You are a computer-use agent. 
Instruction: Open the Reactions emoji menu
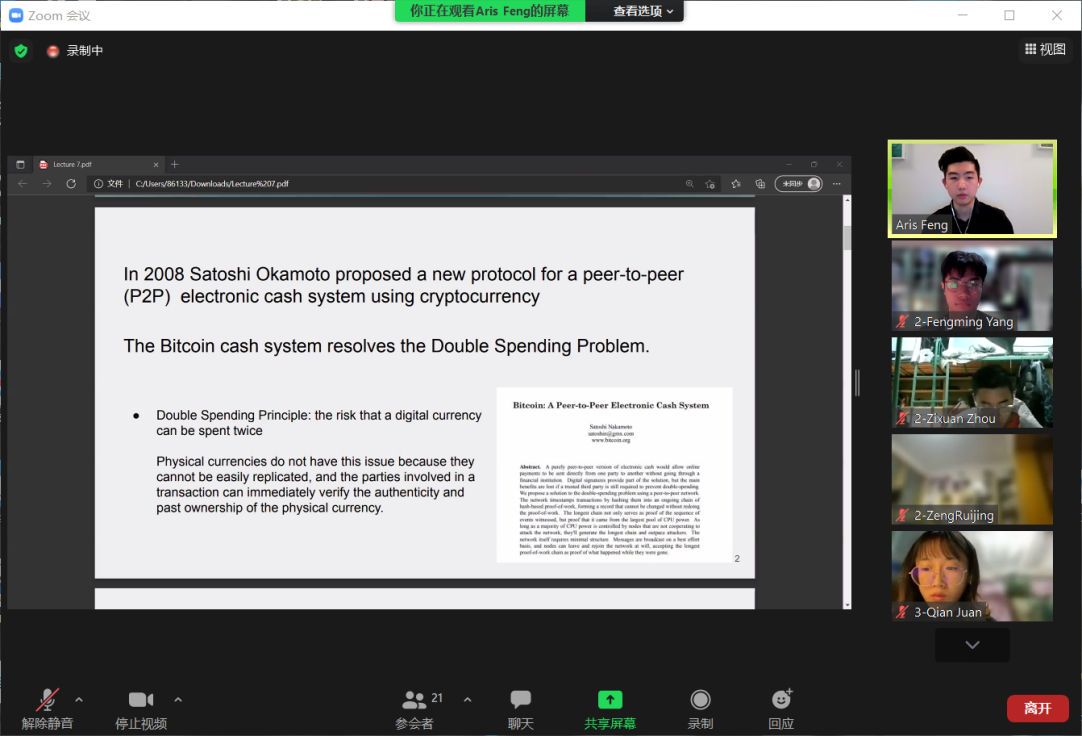tap(781, 700)
